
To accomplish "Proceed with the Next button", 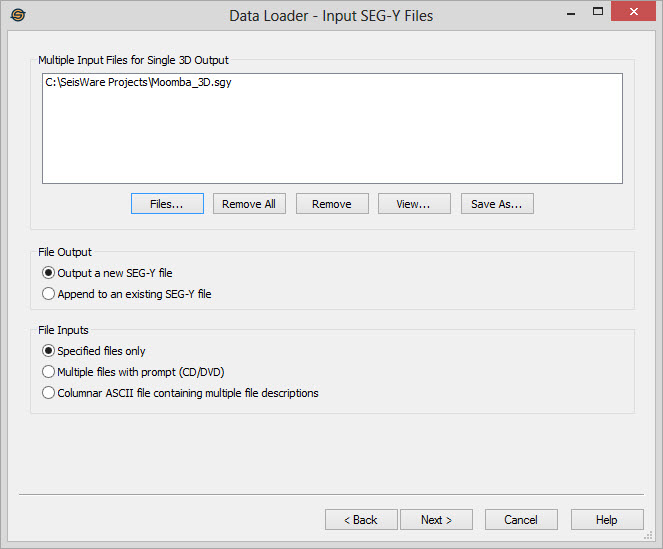I will (x=436, y=520).
